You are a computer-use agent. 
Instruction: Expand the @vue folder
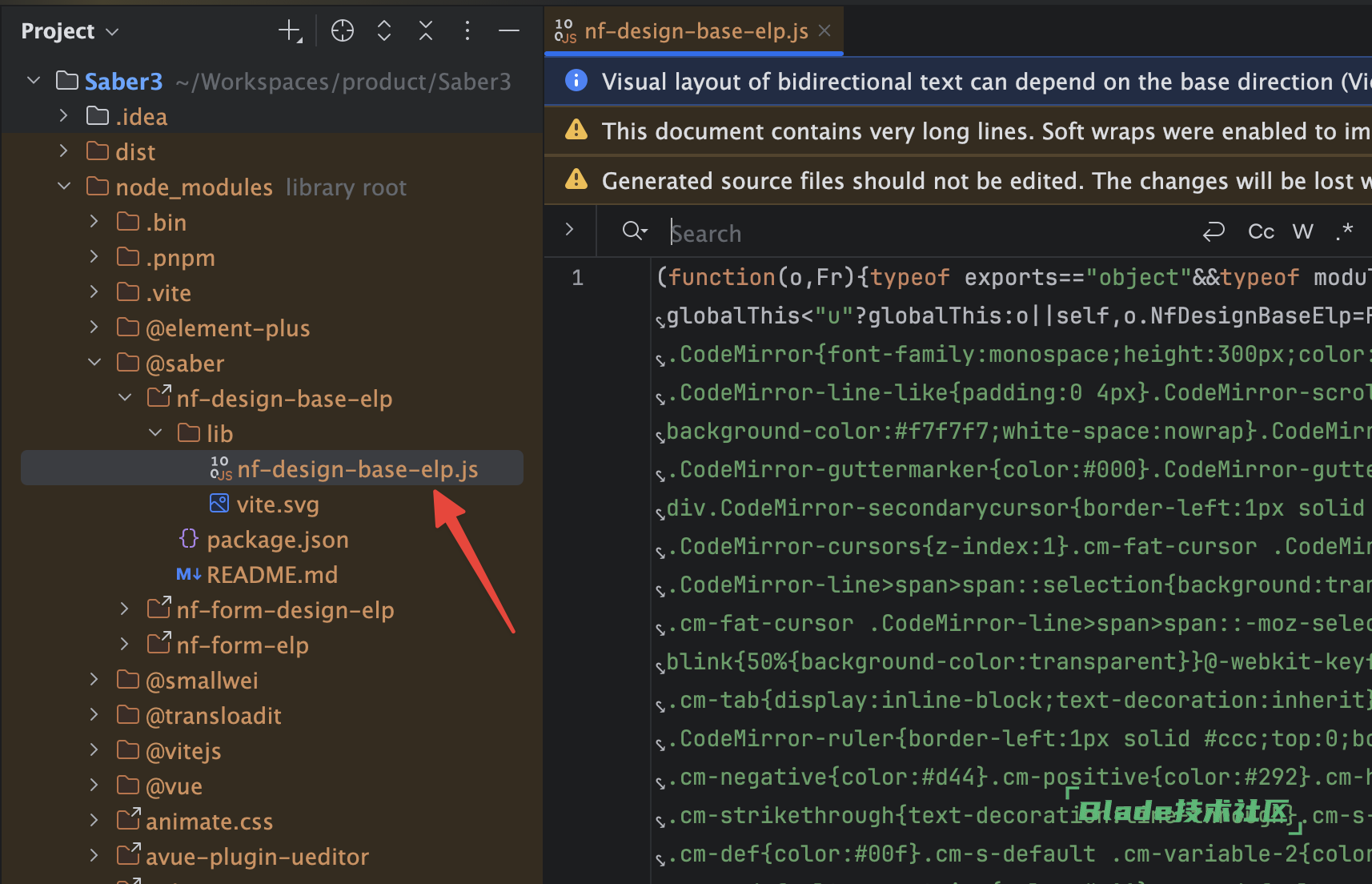pos(94,786)
